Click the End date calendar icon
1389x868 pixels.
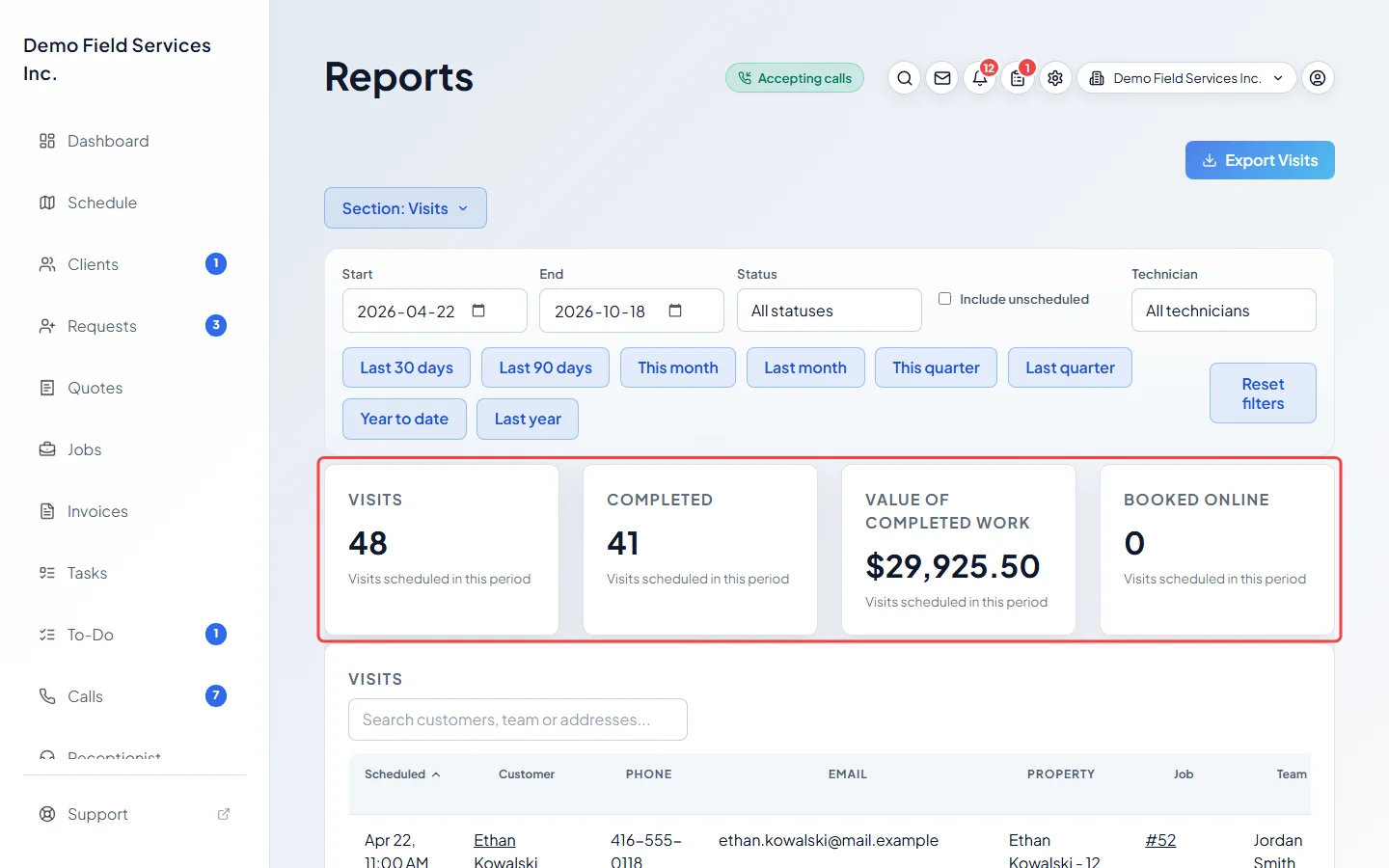click(675, 311)
